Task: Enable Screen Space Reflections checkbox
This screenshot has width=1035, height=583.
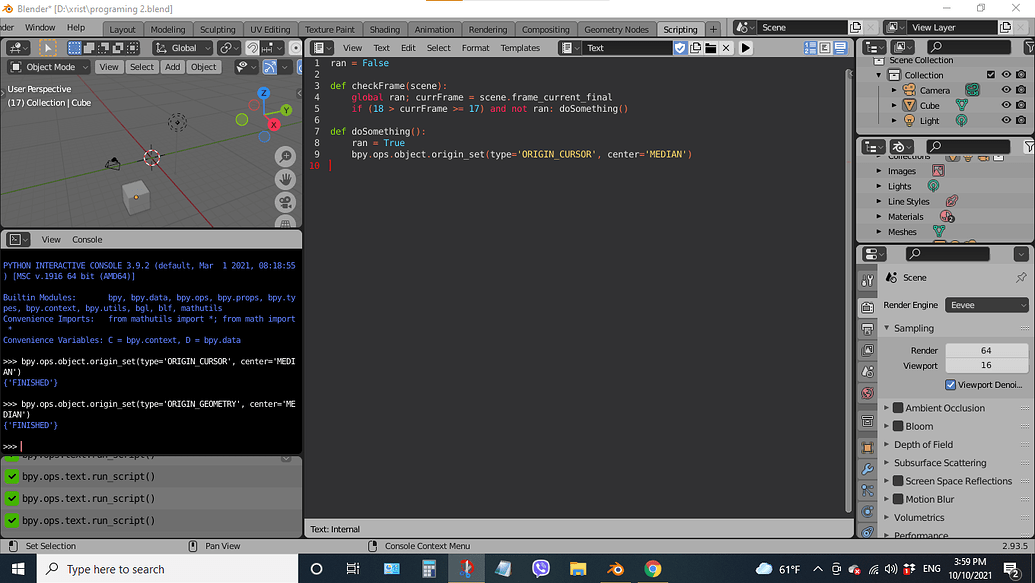Action: pos(898,481)
